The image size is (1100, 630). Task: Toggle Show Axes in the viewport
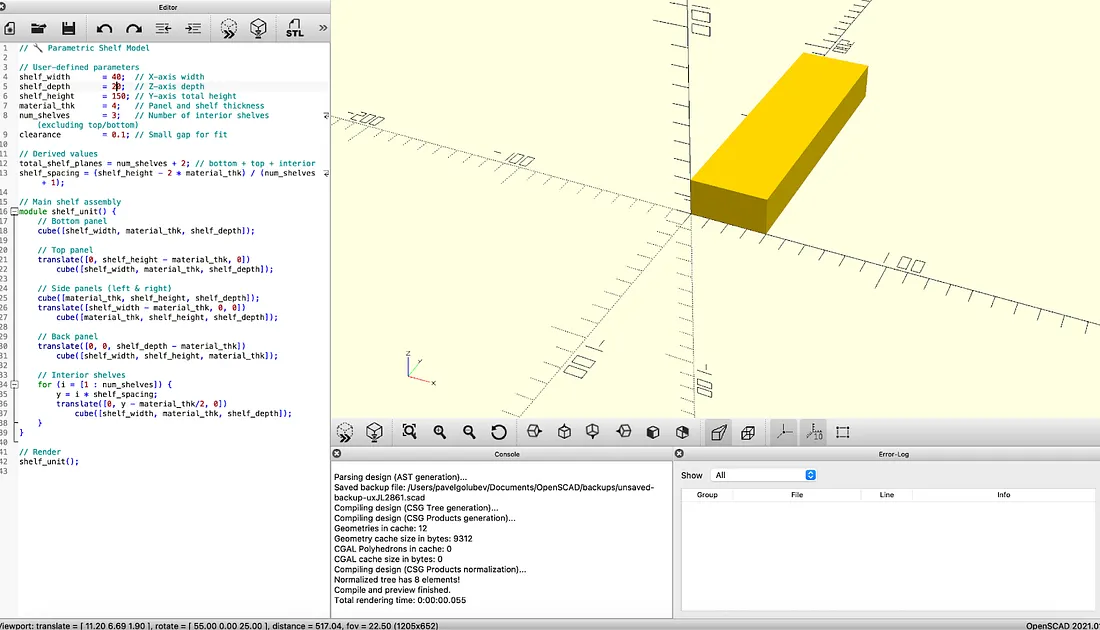pyautogui.click(x=784, y=432)
